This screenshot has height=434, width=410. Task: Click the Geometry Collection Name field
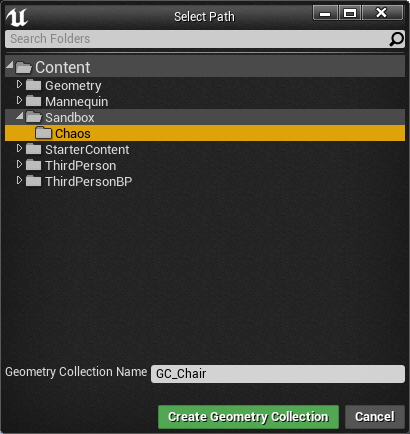pos(278,374)
